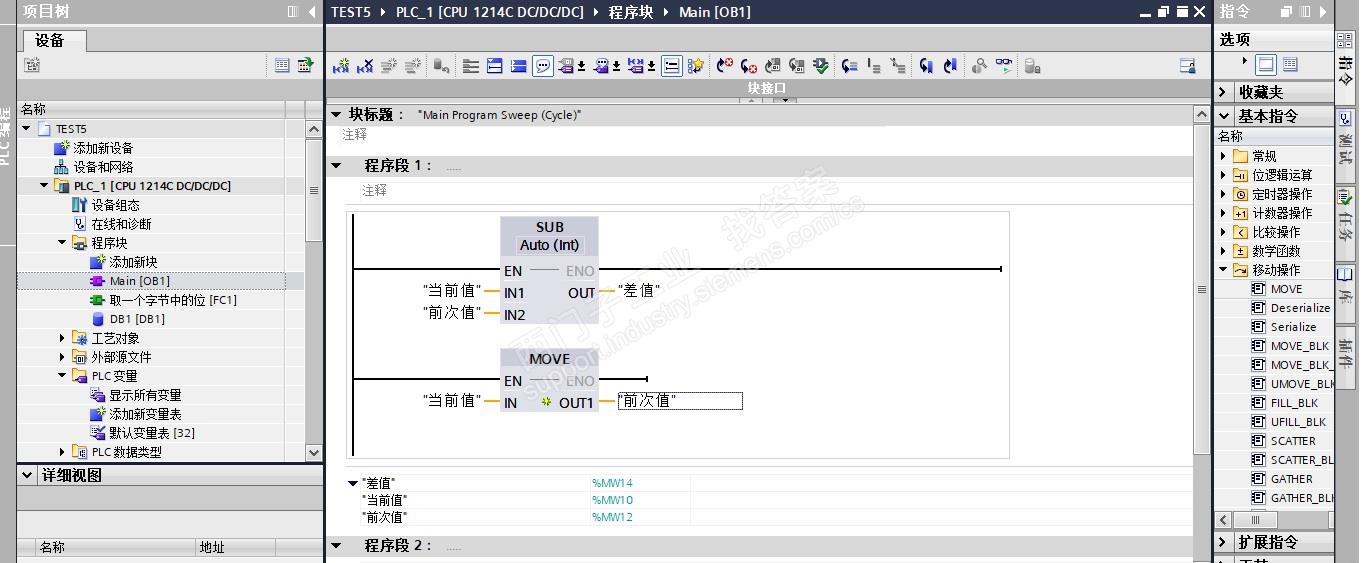The image size is (1366, 563).
Task: Select Serialize instruction in list
Action: (1293, 327)
